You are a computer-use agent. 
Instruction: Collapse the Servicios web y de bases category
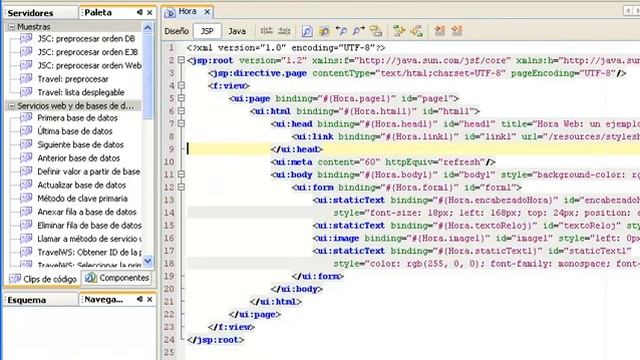[x=11, y=106]
